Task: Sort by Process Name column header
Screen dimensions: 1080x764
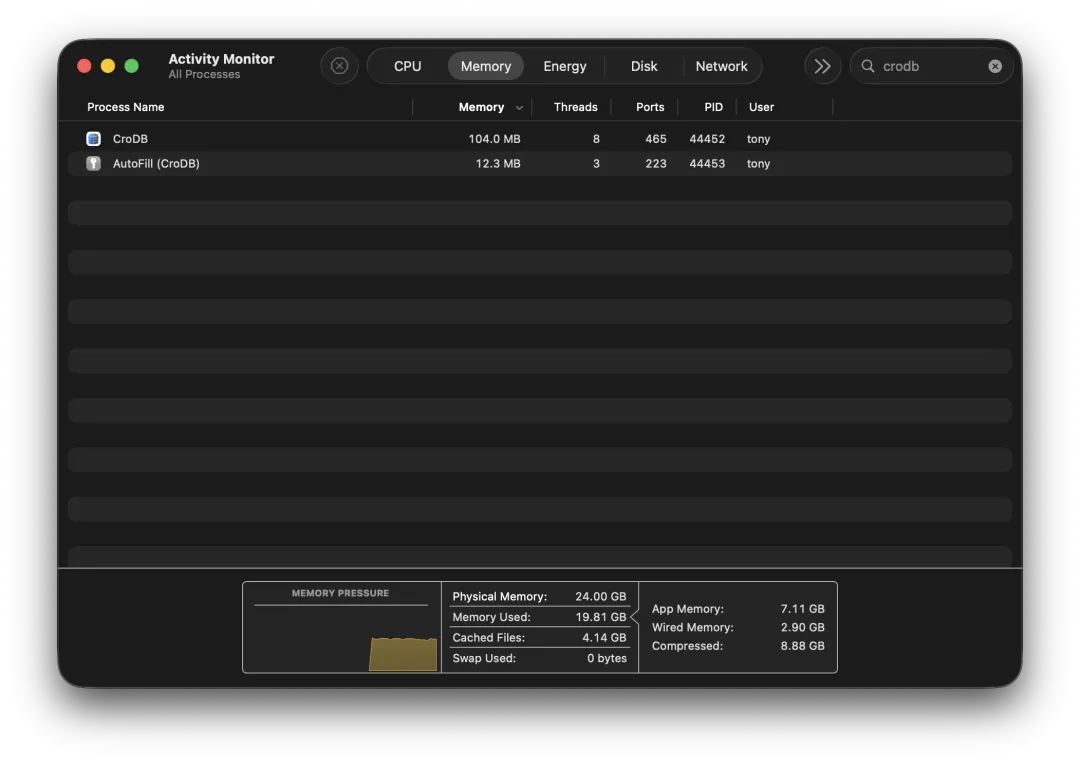Action: tap(125, 107)
